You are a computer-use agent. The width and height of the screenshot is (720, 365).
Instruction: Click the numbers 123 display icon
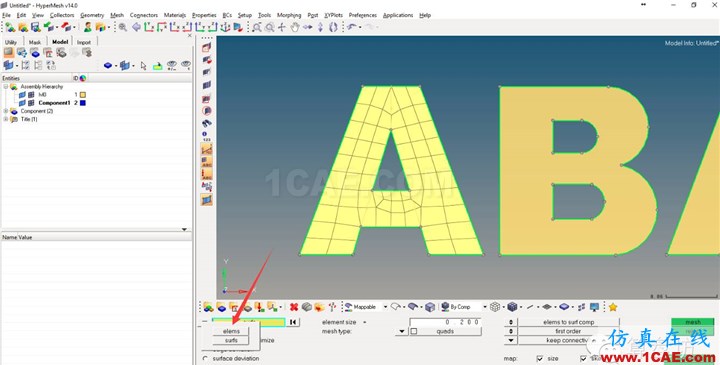point(206,136)
